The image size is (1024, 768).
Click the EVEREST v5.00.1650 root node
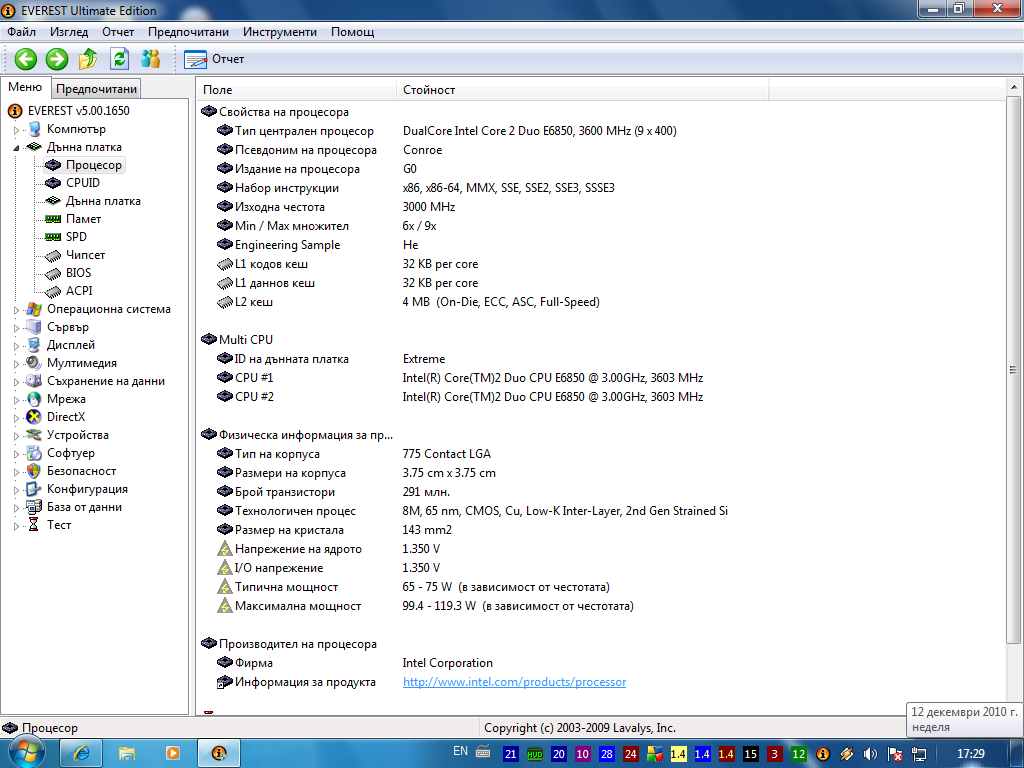(x=78, y=111)
